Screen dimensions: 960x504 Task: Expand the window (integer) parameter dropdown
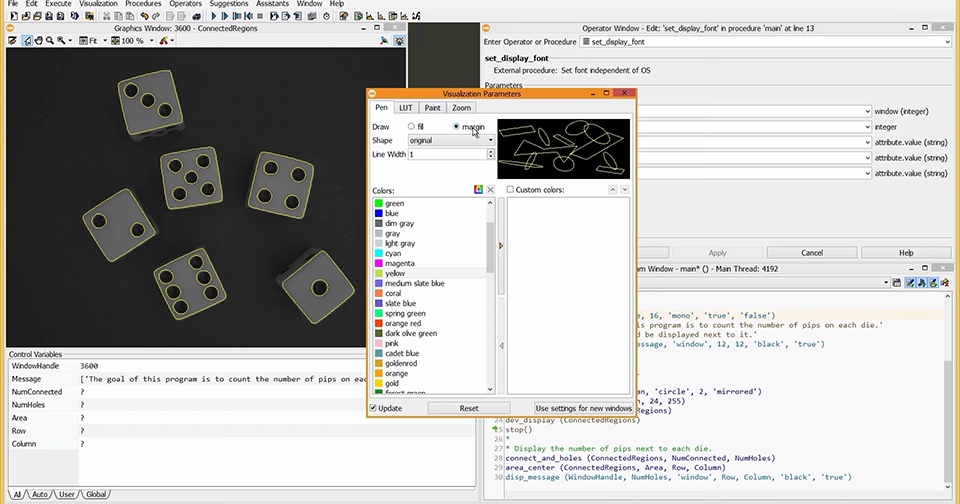868,111
